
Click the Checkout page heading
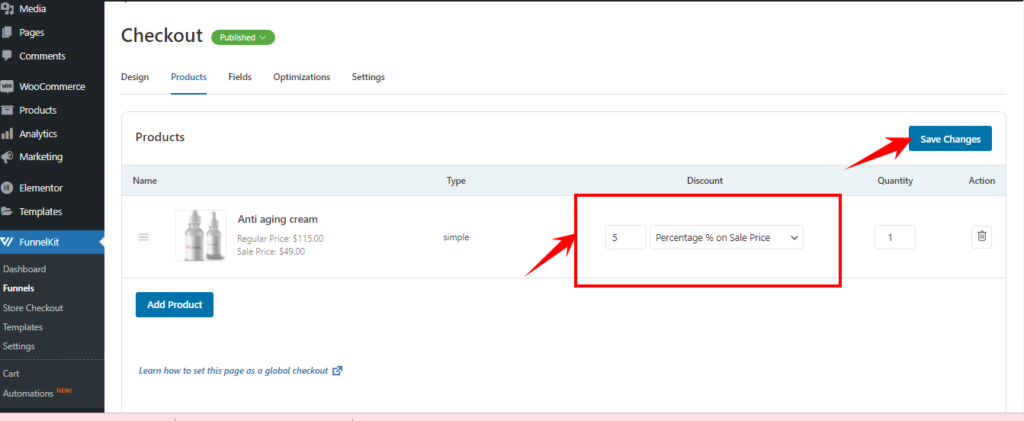162,36
